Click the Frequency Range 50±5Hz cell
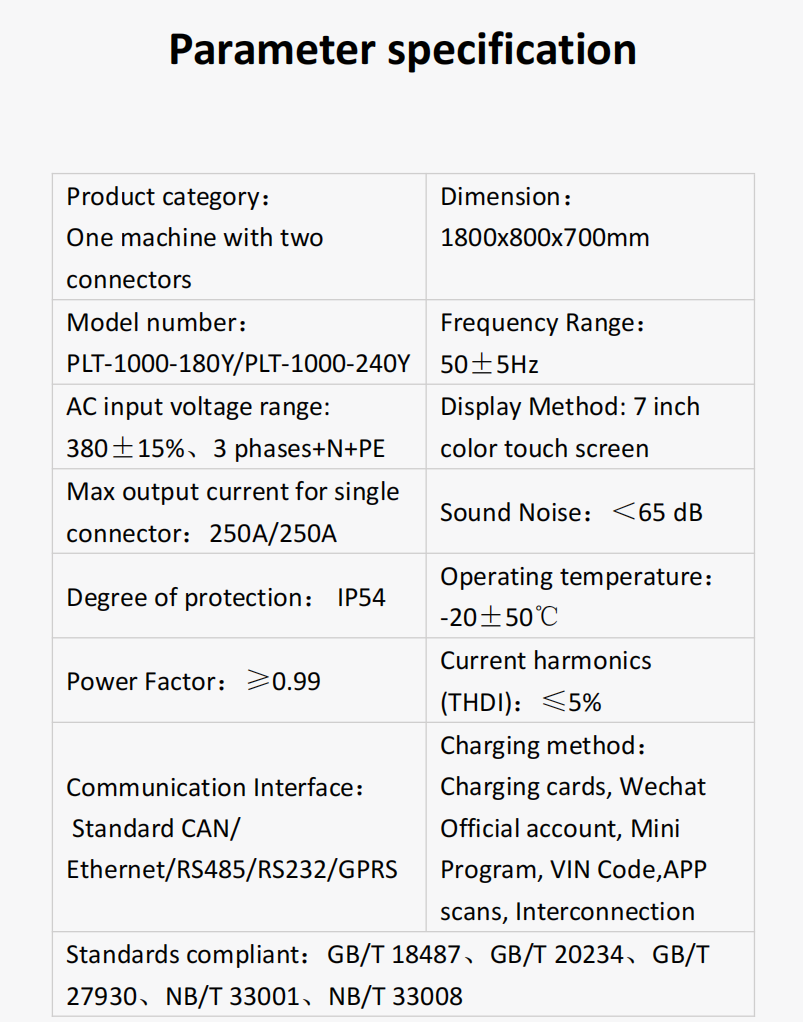 click(x=590, y=343)
